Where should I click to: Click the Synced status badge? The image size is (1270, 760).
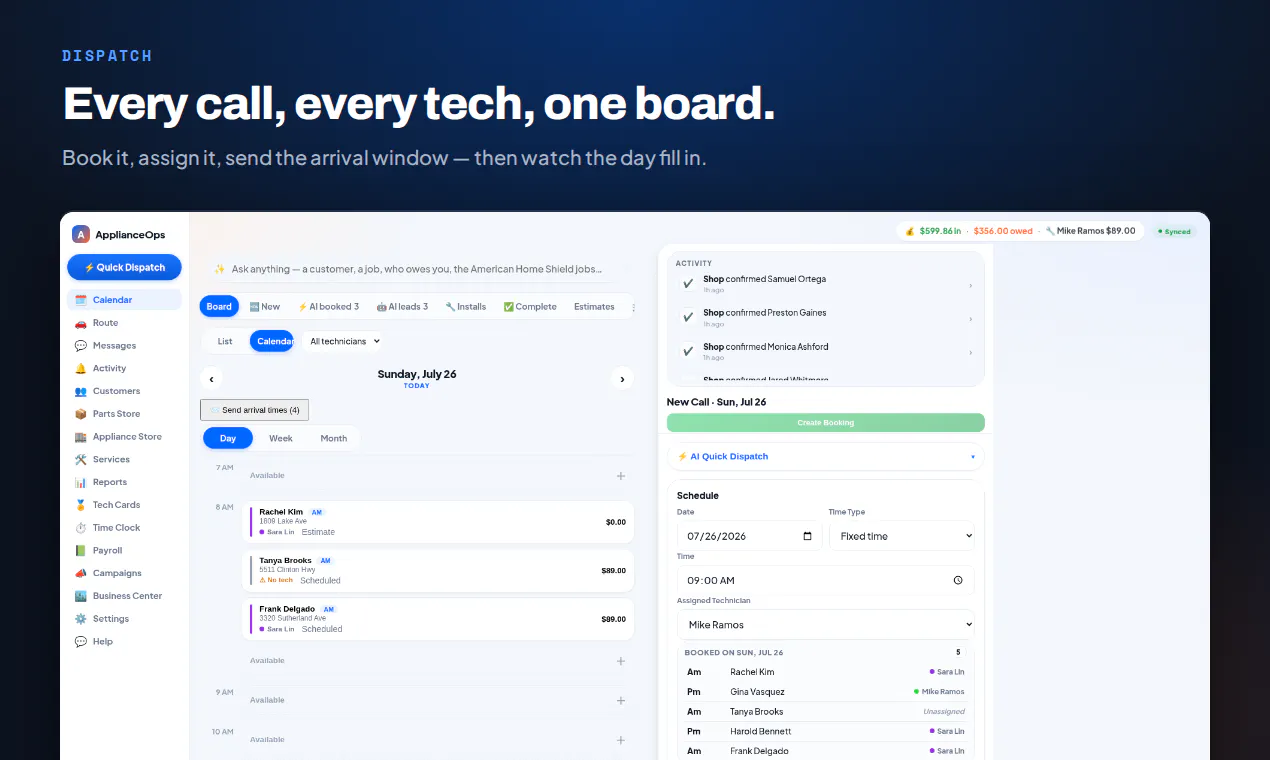pos(1174,231)
